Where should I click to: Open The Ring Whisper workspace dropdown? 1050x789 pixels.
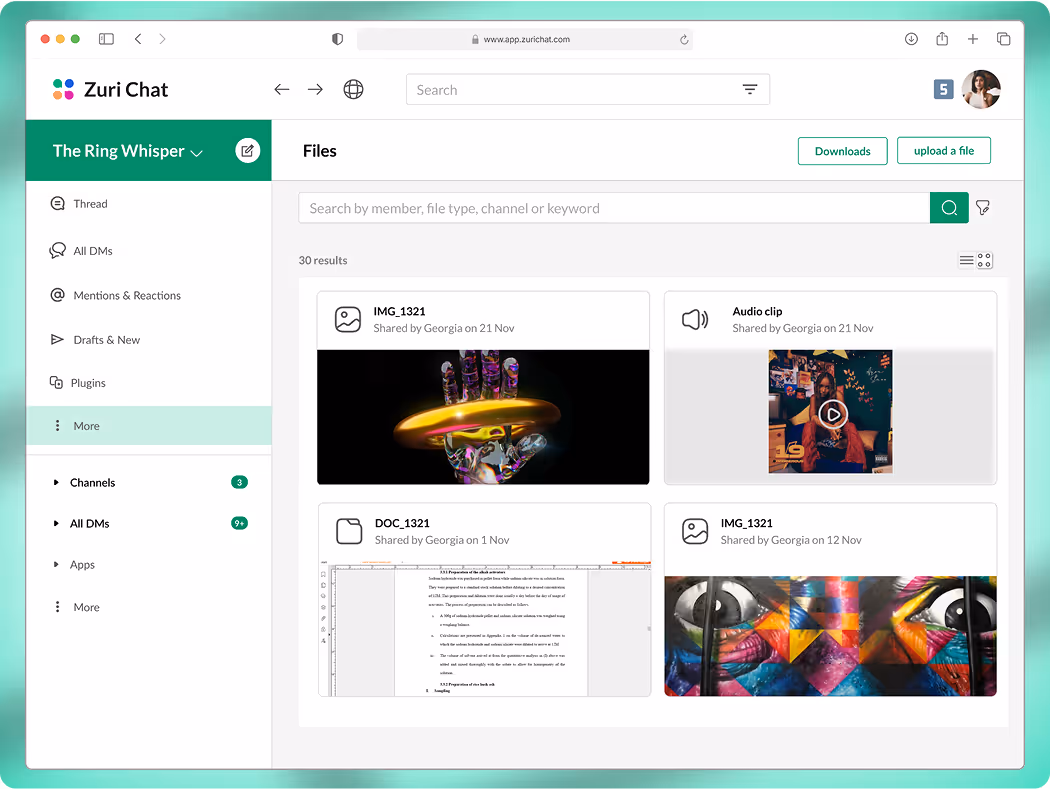[128, 151]
